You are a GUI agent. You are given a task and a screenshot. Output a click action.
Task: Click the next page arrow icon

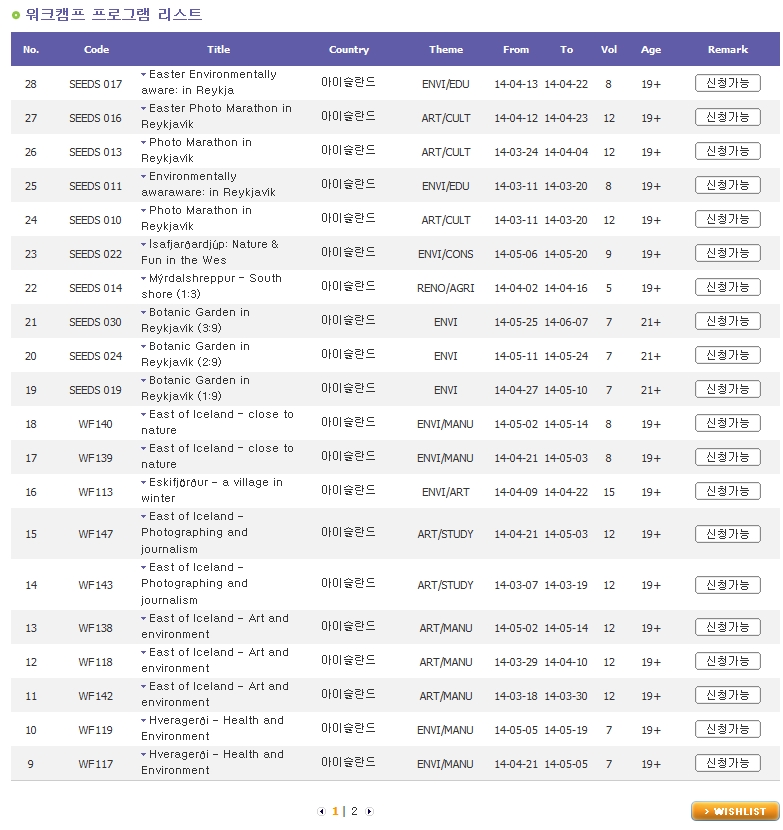coord(369,812)
